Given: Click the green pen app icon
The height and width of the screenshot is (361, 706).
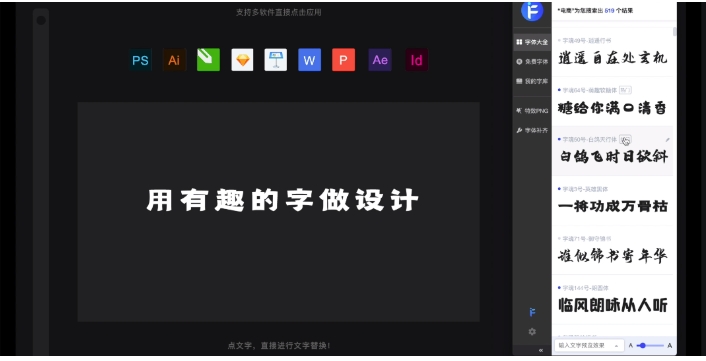Looking at the screenshot, I should pos(208,60).
